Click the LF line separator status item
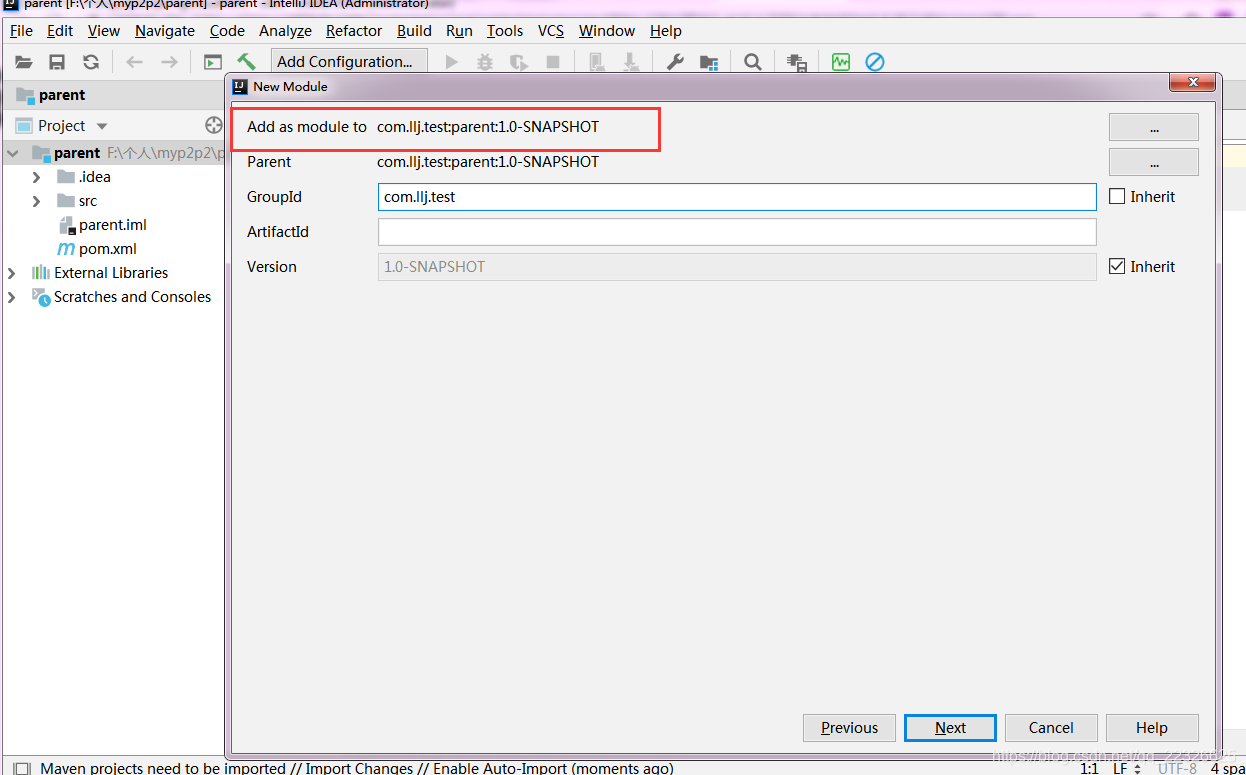The height and width of the screenshot is (775, 1246). [x=1126, y=768]
